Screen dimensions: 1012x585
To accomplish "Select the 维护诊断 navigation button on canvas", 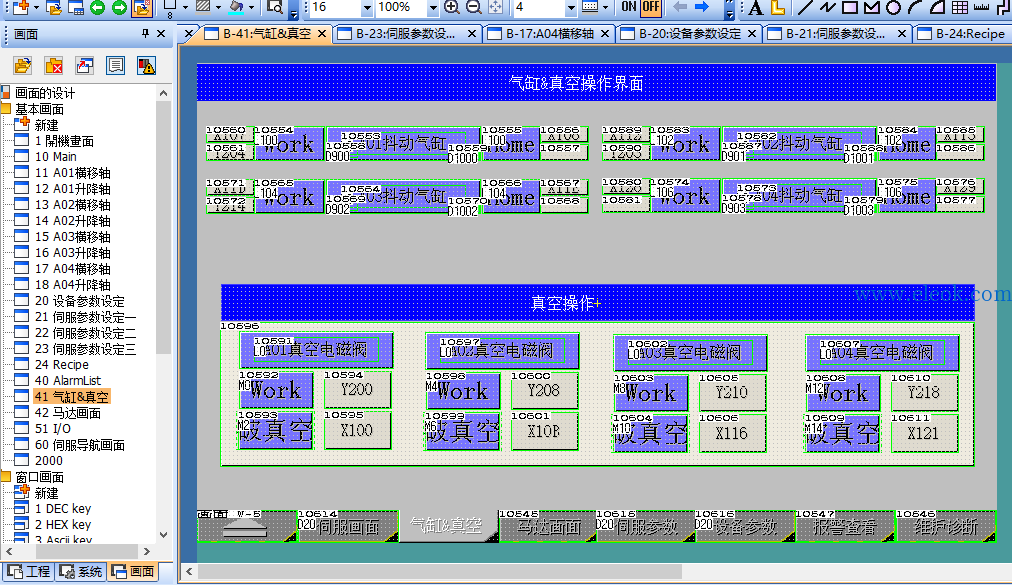I will tap(946, 527).
